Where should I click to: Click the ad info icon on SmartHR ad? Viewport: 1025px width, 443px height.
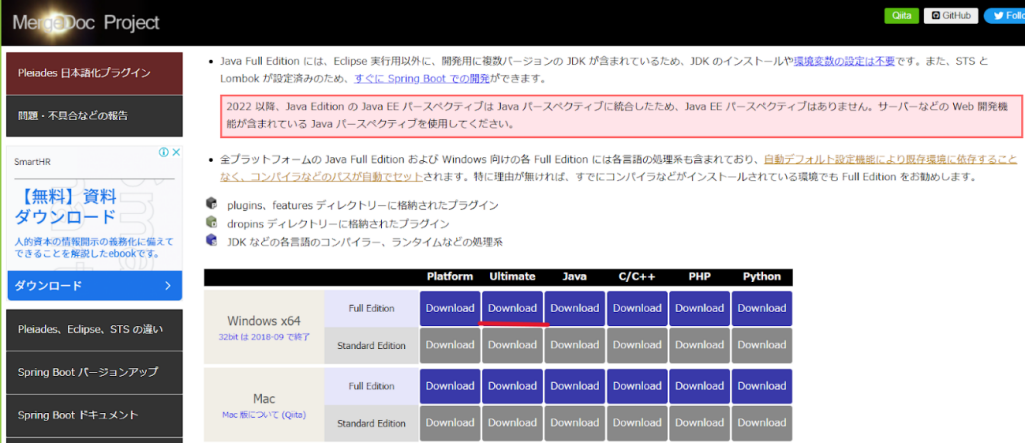pyautogui.click(x=163, y=152)
